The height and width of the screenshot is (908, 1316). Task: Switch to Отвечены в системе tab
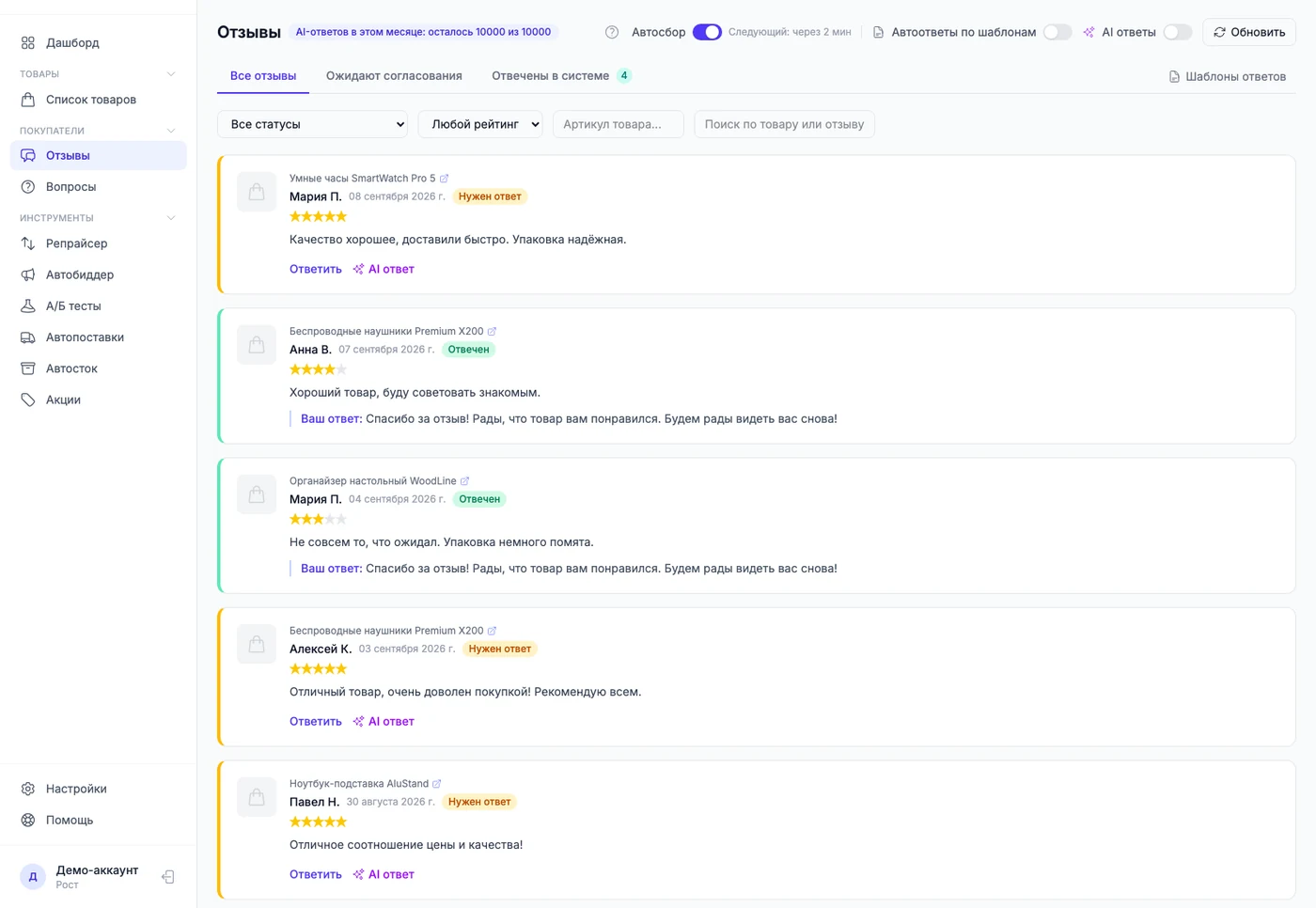click(561, 76)
